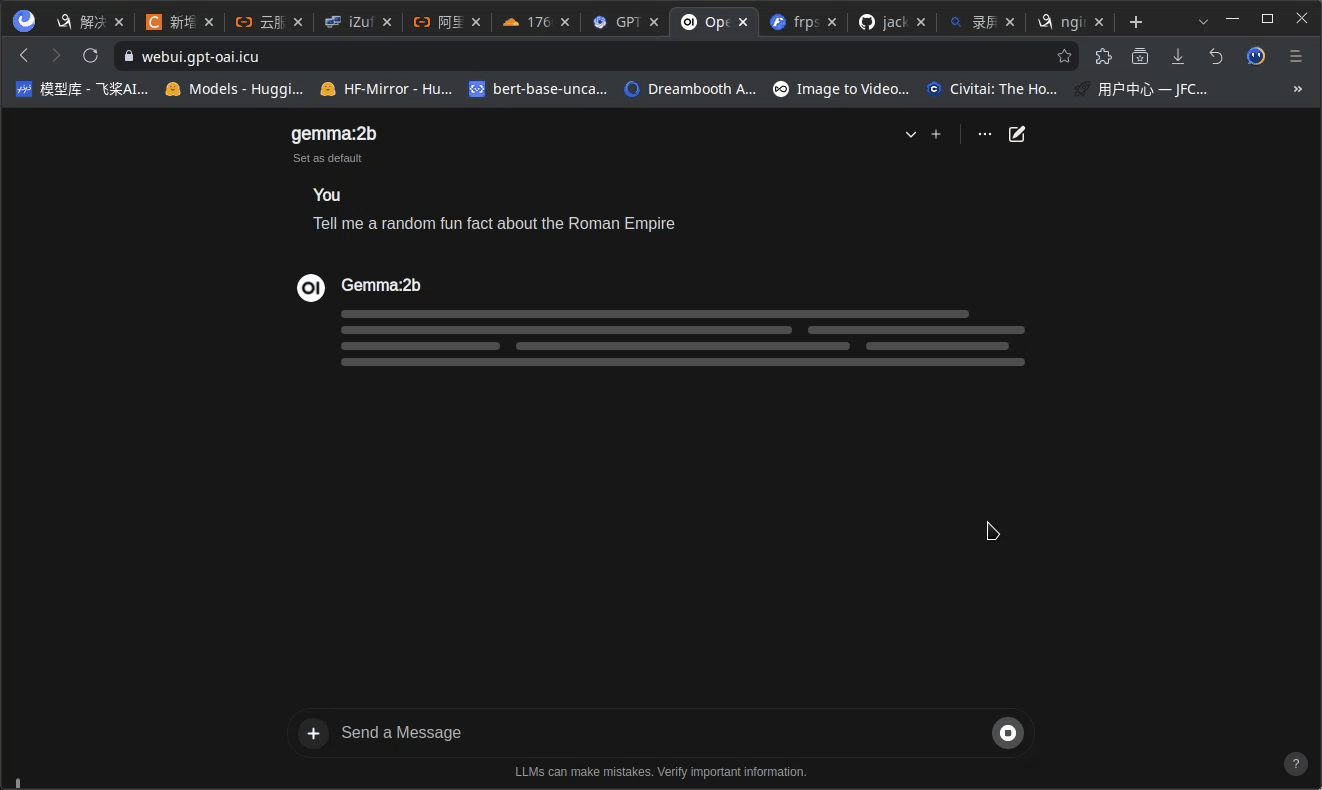Open the browser hamburger menu
The image size is (1322, 790).
pos(1296,56)
